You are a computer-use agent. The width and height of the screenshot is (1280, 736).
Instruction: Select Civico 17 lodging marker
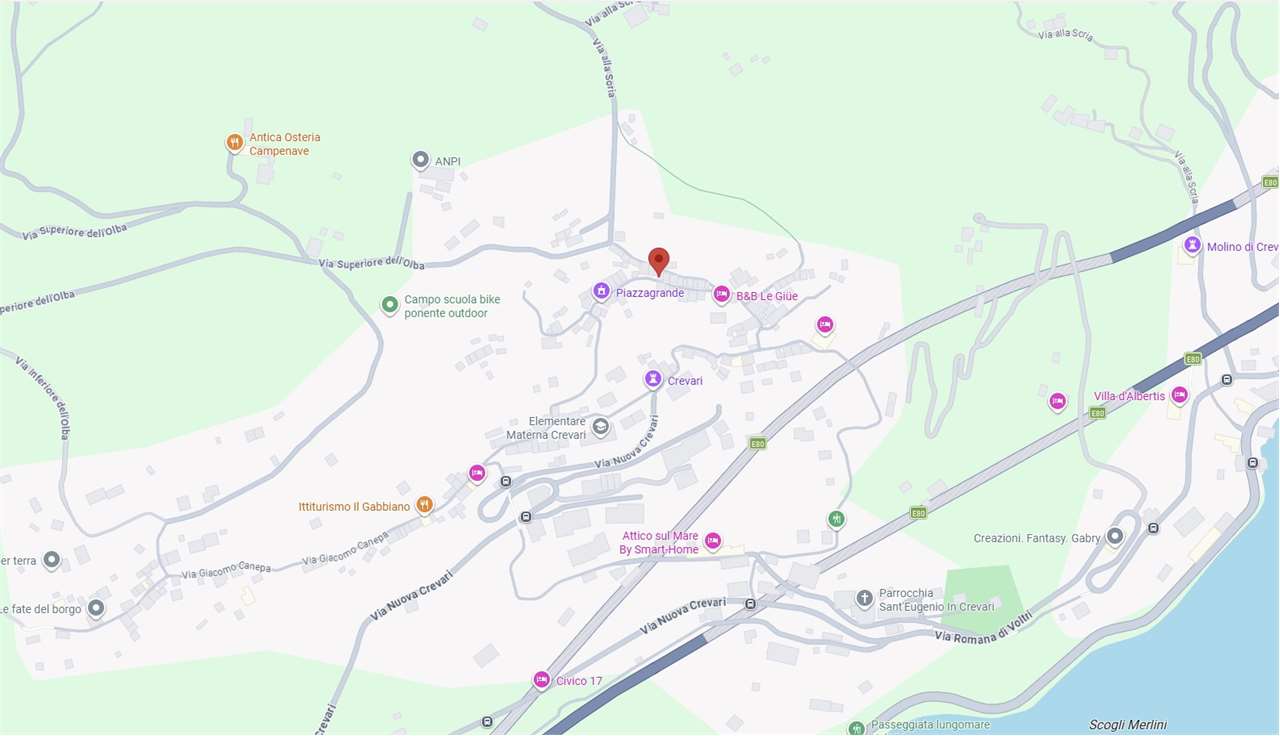click(542, 680)
